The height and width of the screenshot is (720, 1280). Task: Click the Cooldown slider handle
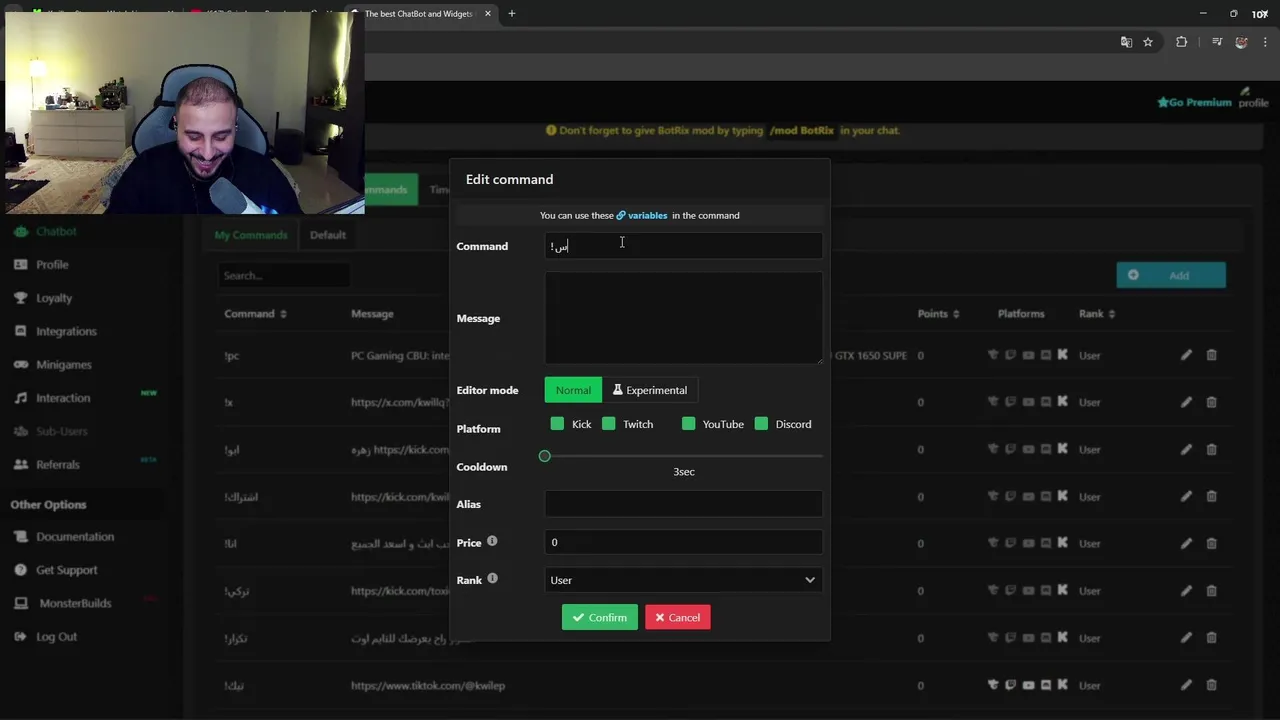[545, 456]
